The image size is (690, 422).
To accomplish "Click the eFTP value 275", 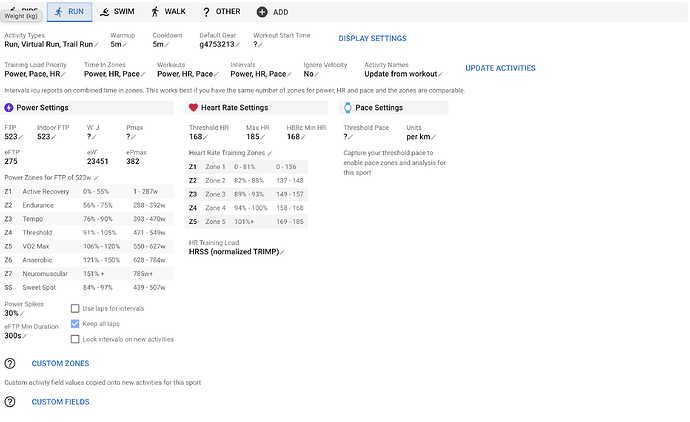I will click(x=11, y=161).
